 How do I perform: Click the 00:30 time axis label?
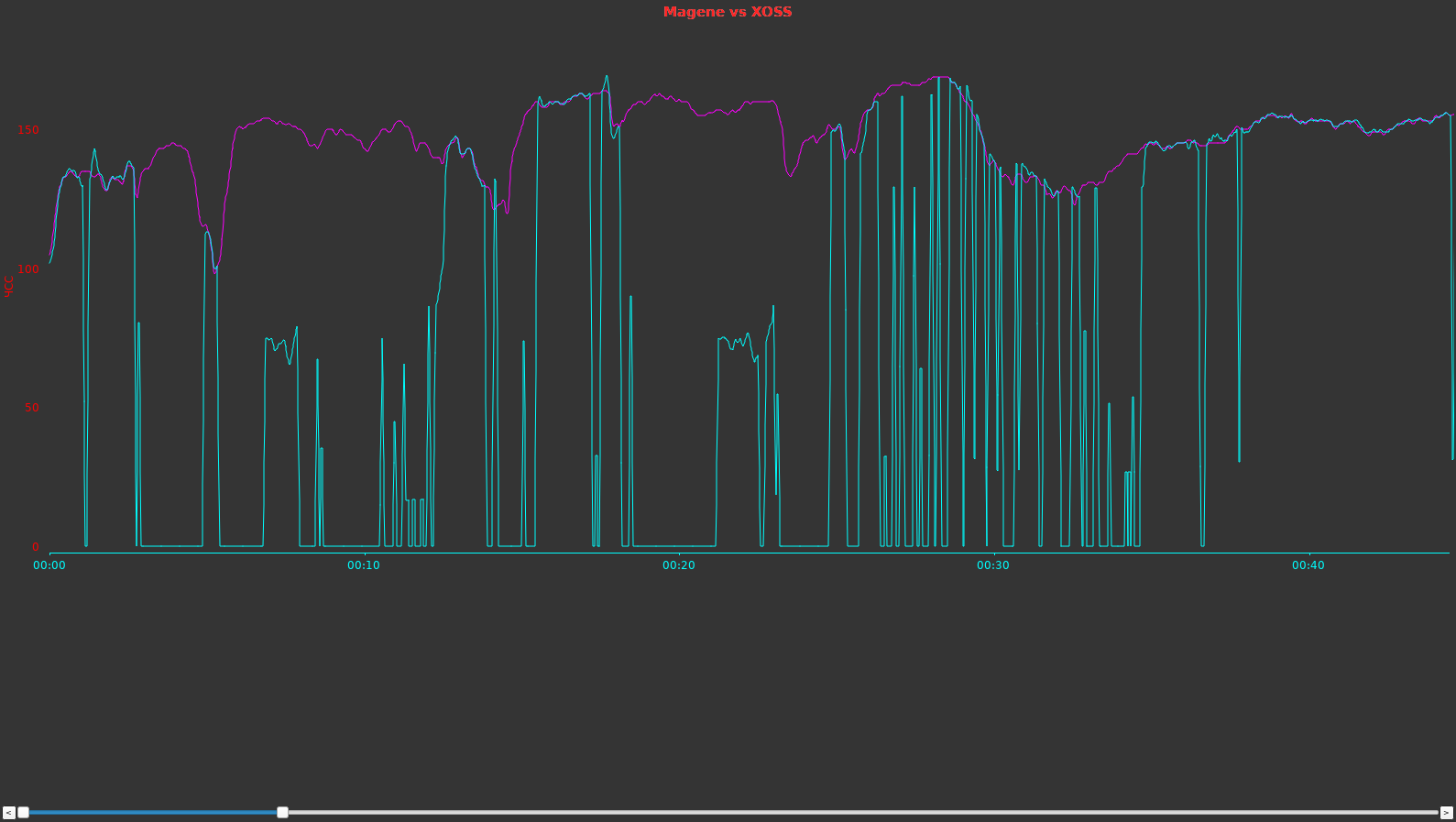tap(993, 565)
